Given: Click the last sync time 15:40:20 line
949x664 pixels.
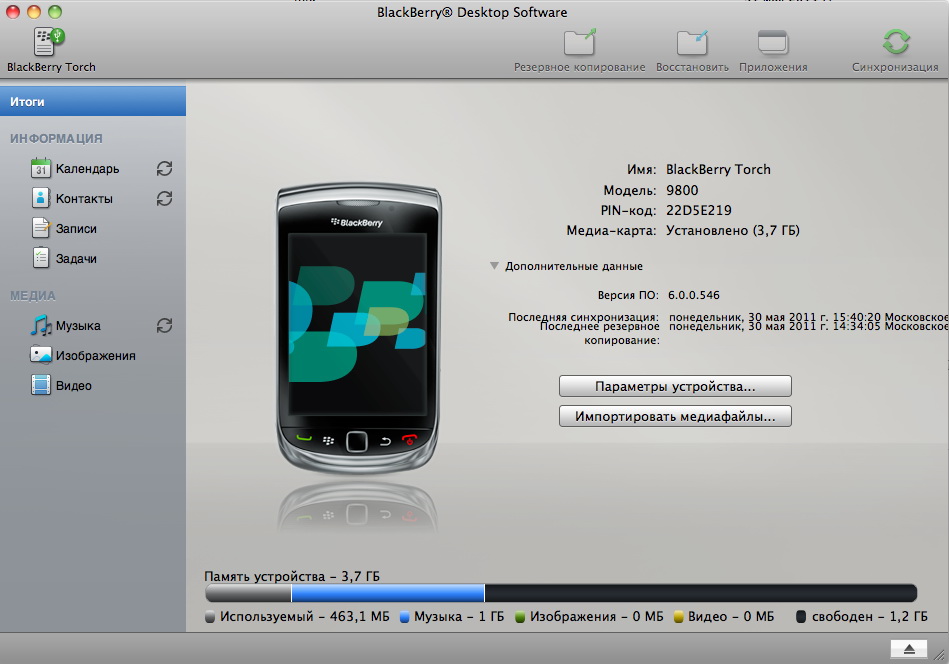Looking at the screenshot, I should pos(808,316).
